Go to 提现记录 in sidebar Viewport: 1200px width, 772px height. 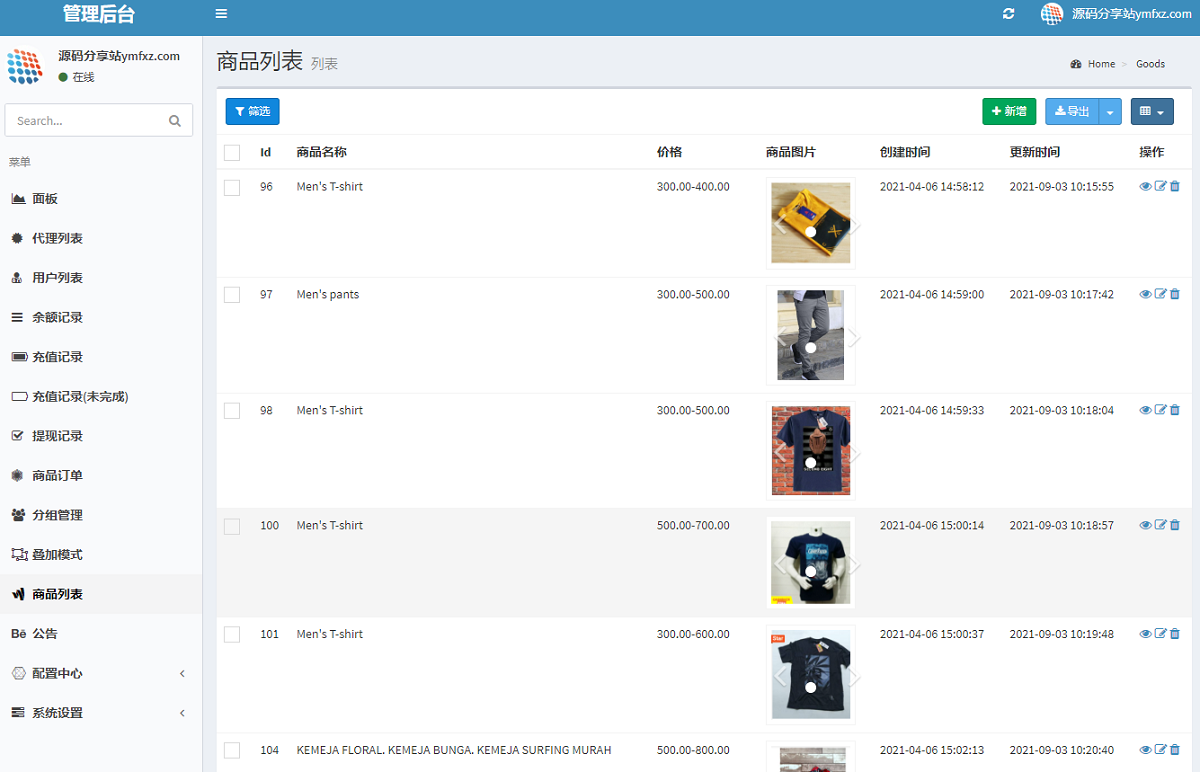pyautogui.click(x=57, y=436)
